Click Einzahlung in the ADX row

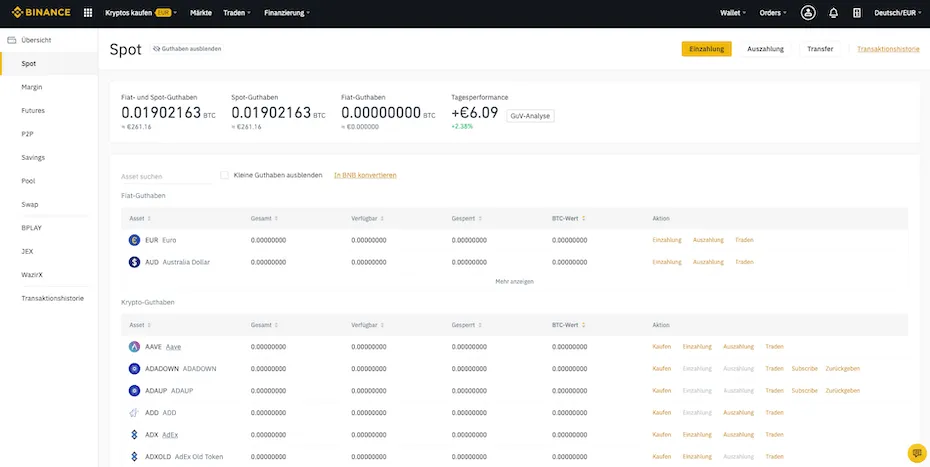click(697, 434)
